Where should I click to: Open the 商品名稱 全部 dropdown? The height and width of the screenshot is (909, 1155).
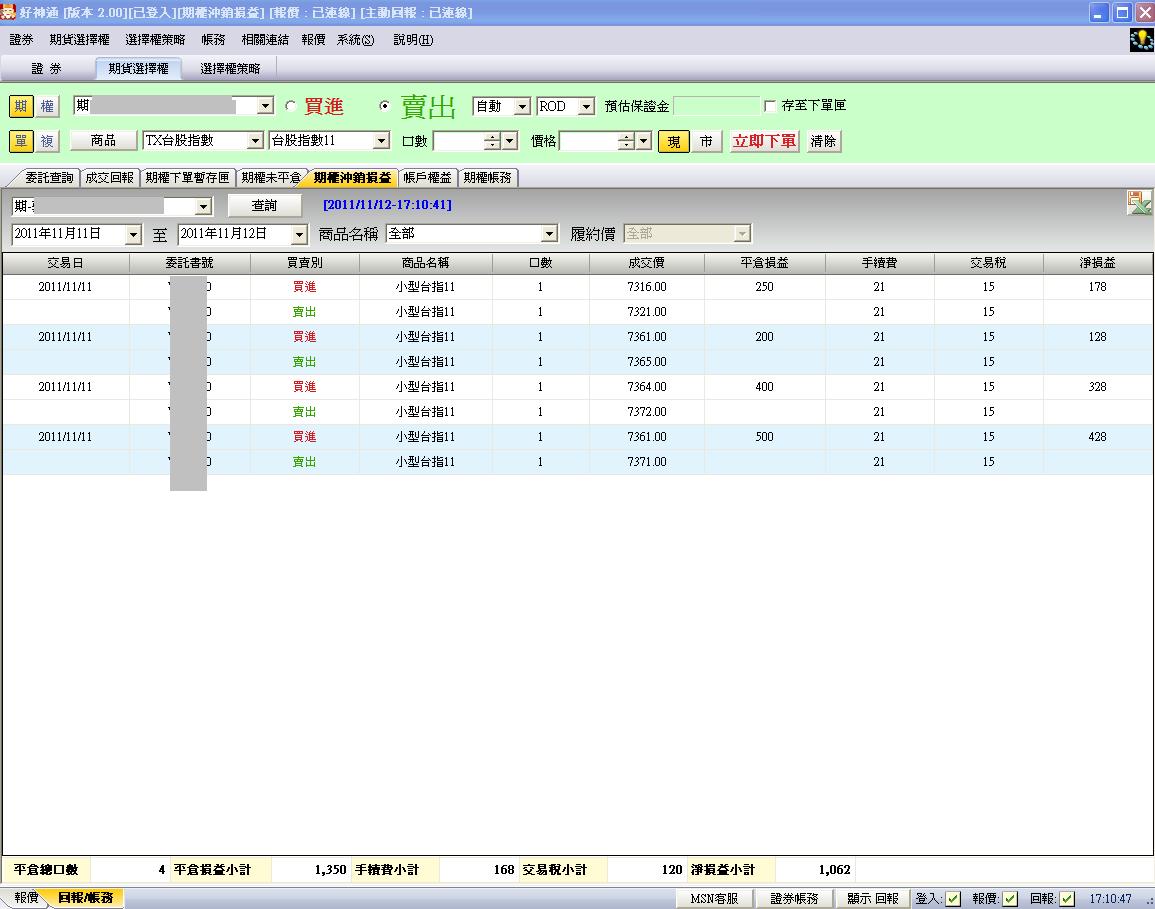tap(549, 234)
